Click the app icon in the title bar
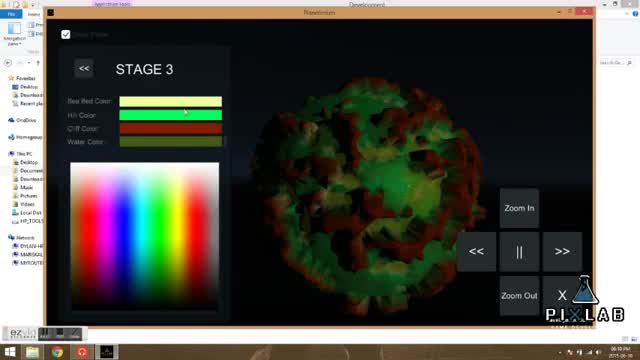The image size is (640, 360). pyautogui.click(x=51, y=13)
